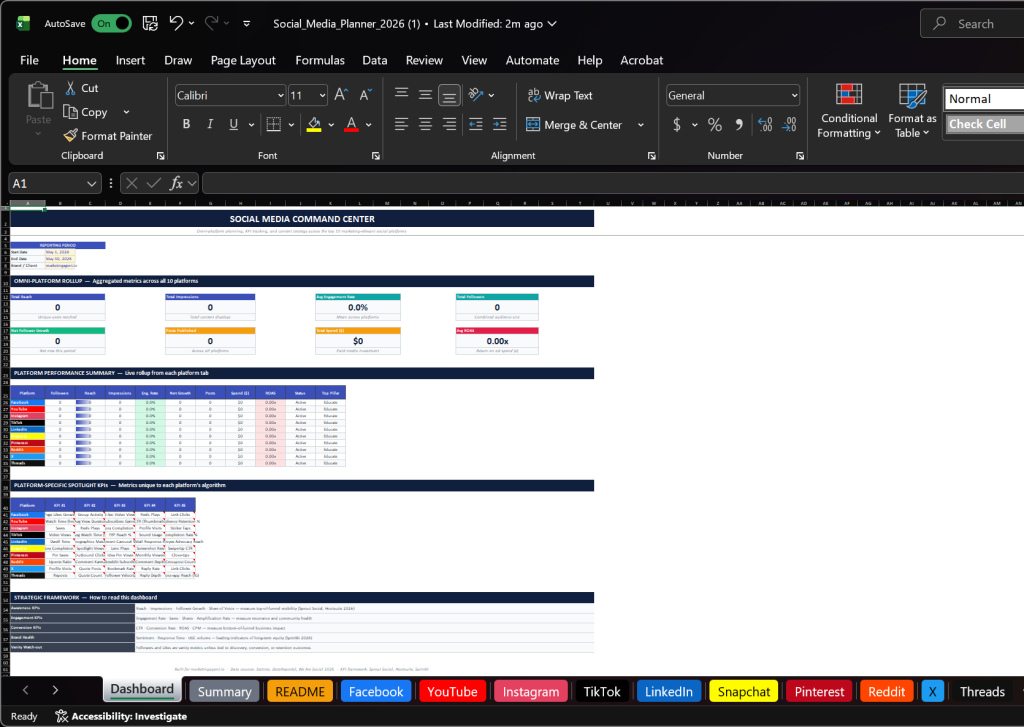This screenshot has height=727, width=1024.
Task: Expand the General number format dropdown
Action: pos(794,96)
